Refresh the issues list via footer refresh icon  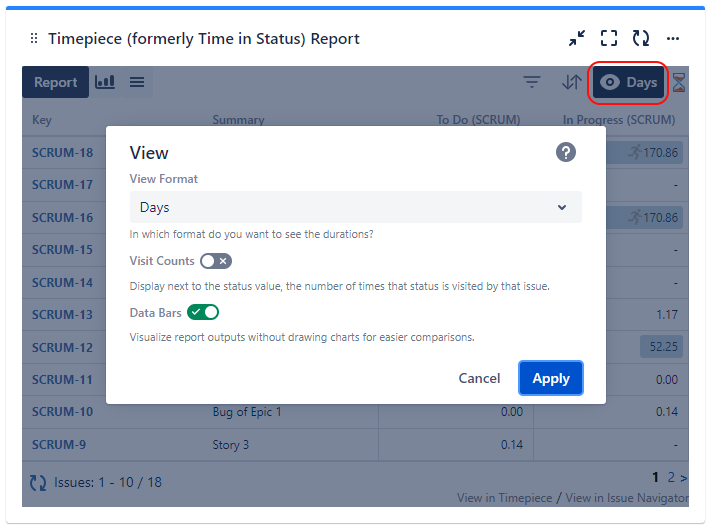[38, 482]
